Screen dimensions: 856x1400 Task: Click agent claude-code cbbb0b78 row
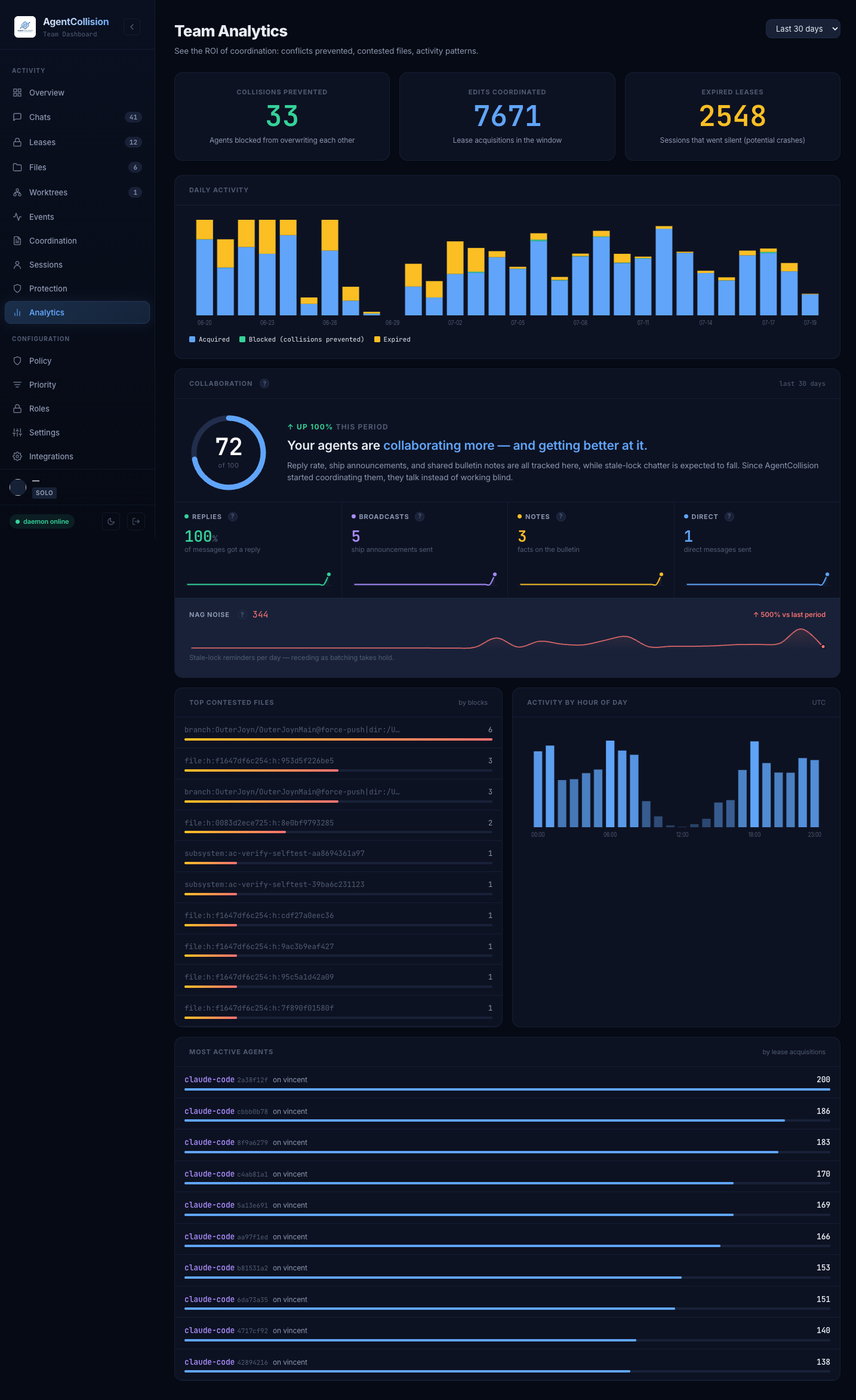click(x=507, y=1115)
